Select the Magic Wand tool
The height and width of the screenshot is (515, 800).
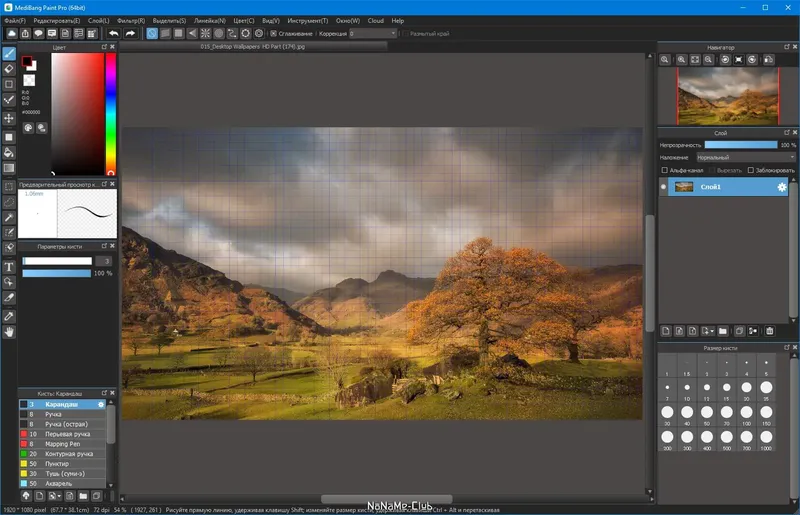click(x=9, y=217)
